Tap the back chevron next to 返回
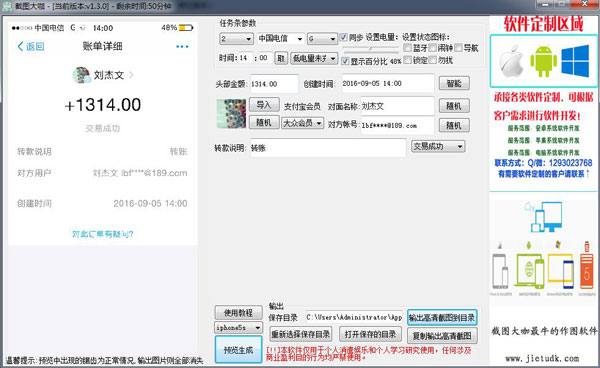Viewport: 600px width, 368px height. pyautogui.click(x=20, y=47)
